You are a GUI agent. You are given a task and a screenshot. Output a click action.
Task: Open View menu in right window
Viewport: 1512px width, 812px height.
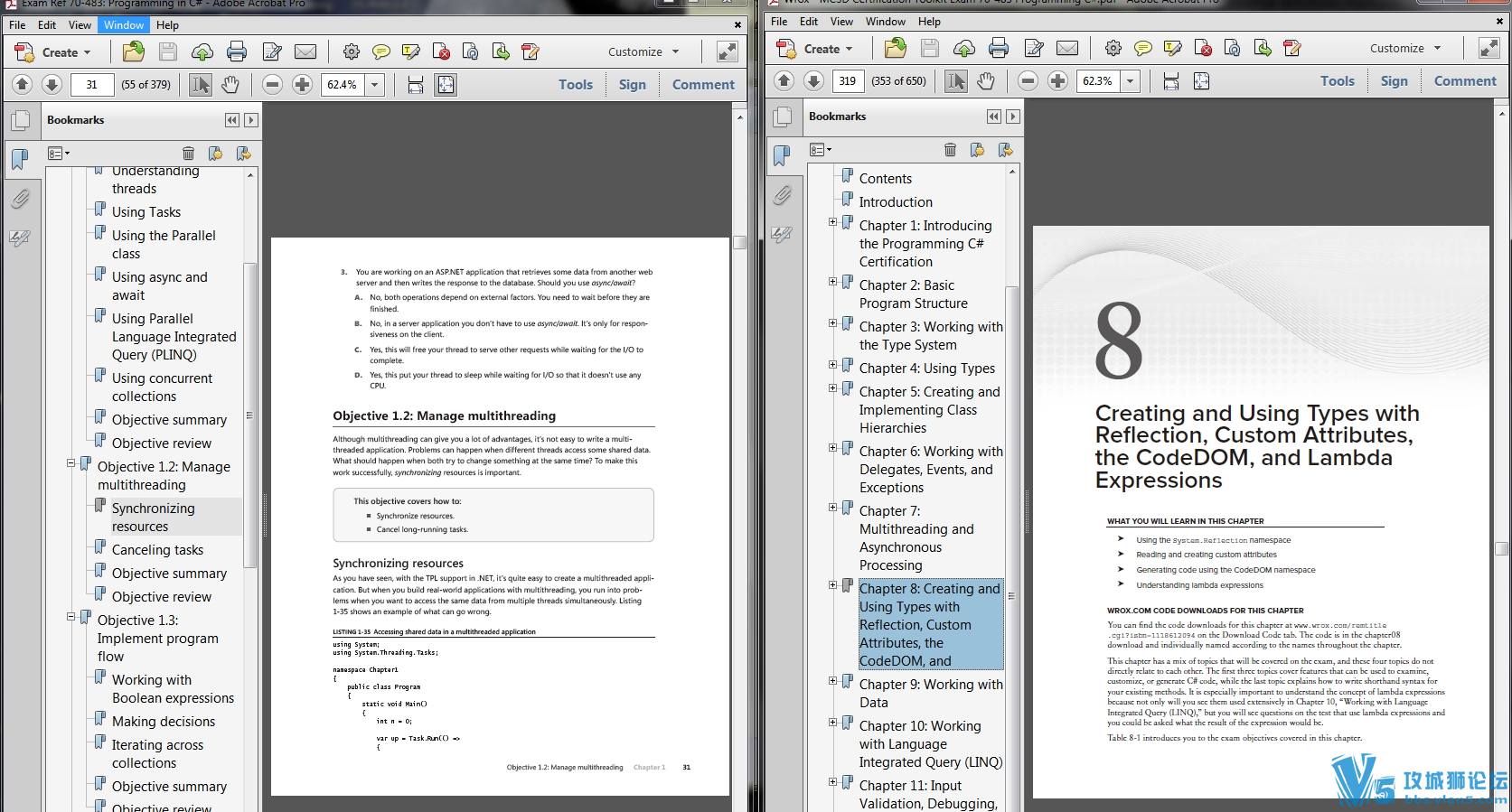pyautogui.click(x=841, y=21)
